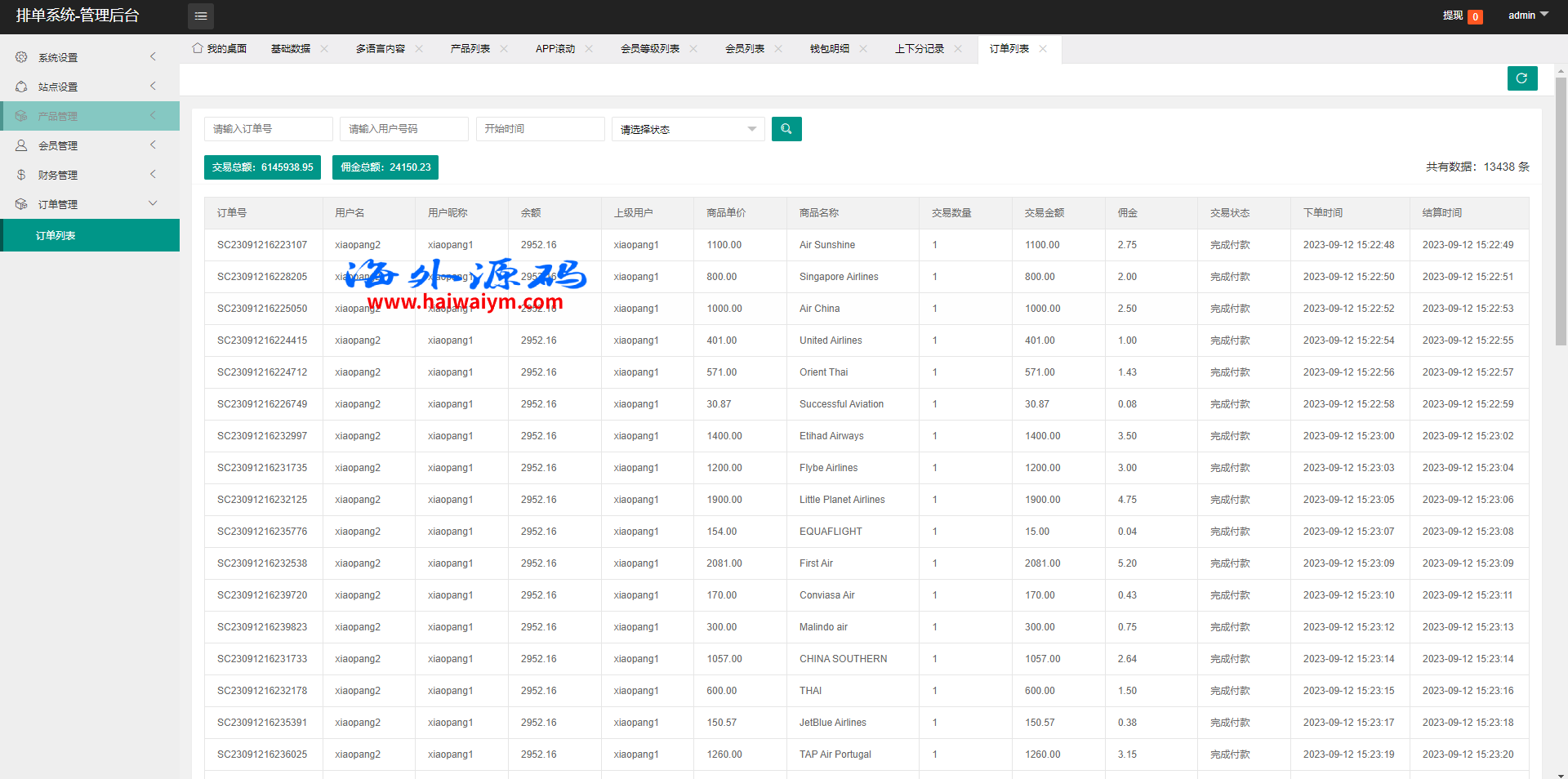The height and width of the screenshot is (779, 1568).
Task: Click the 会员管理 user icon in sidebar
Action: click(21, 145)
